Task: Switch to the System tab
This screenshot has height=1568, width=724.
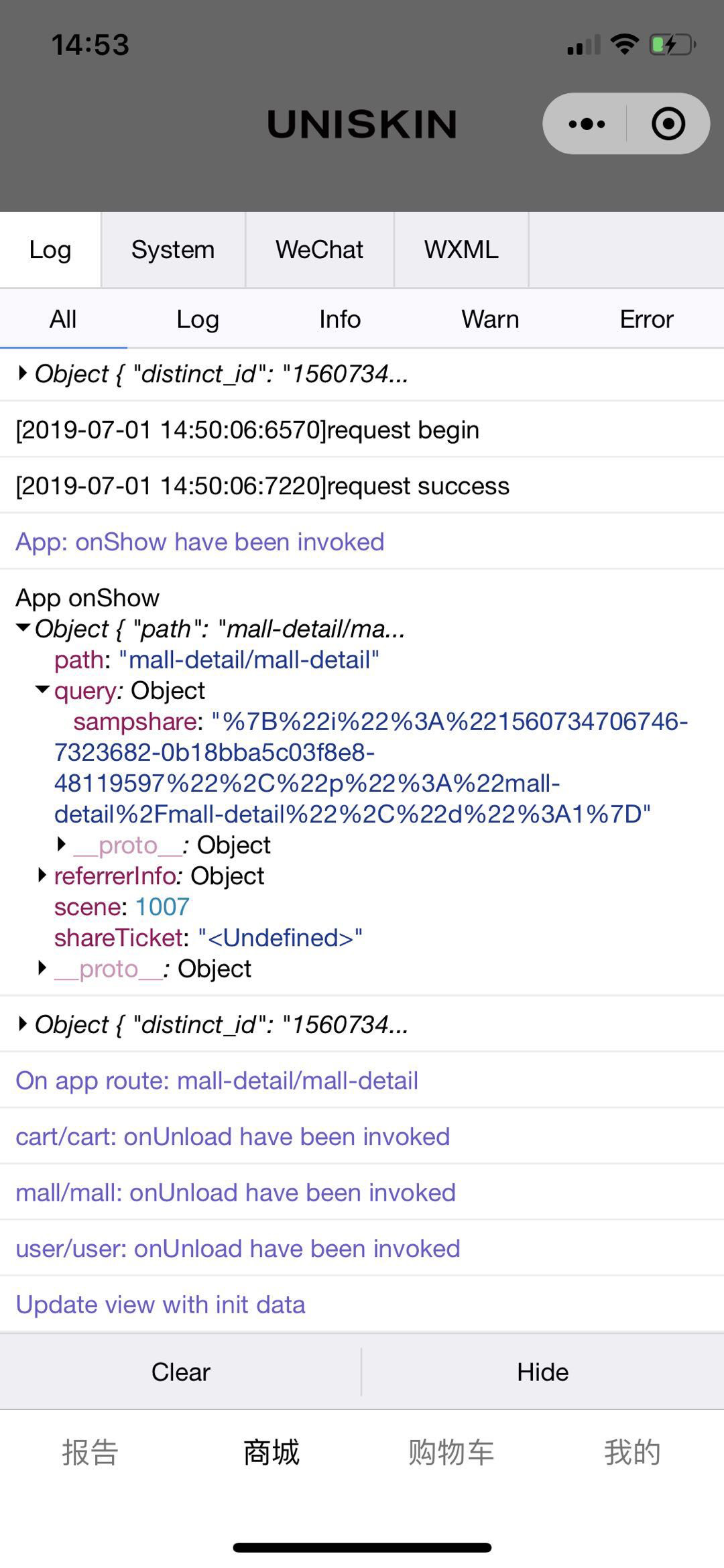Action: tap(173, 249)
